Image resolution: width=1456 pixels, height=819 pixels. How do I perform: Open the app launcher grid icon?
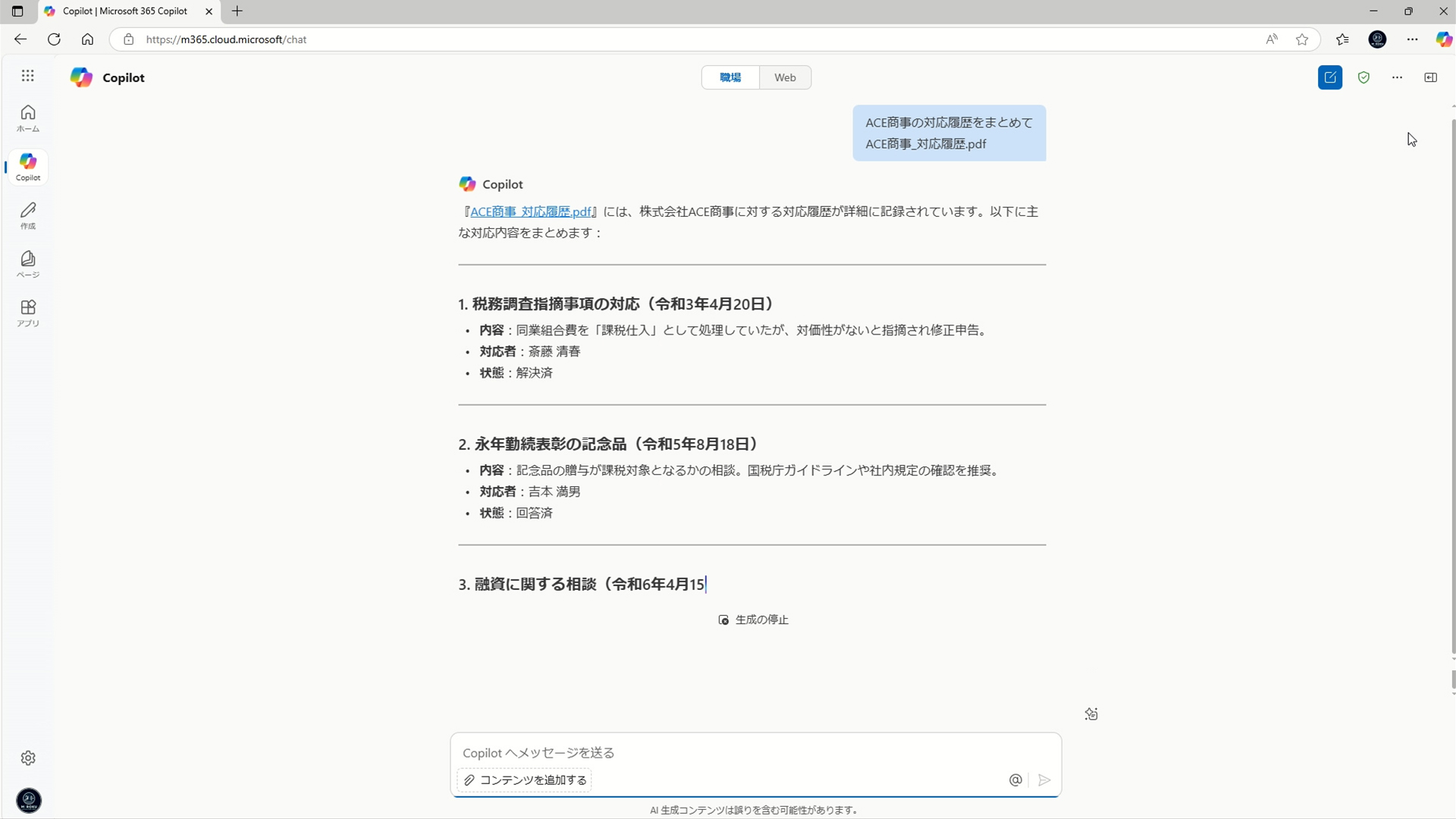[x=28, y=76]
